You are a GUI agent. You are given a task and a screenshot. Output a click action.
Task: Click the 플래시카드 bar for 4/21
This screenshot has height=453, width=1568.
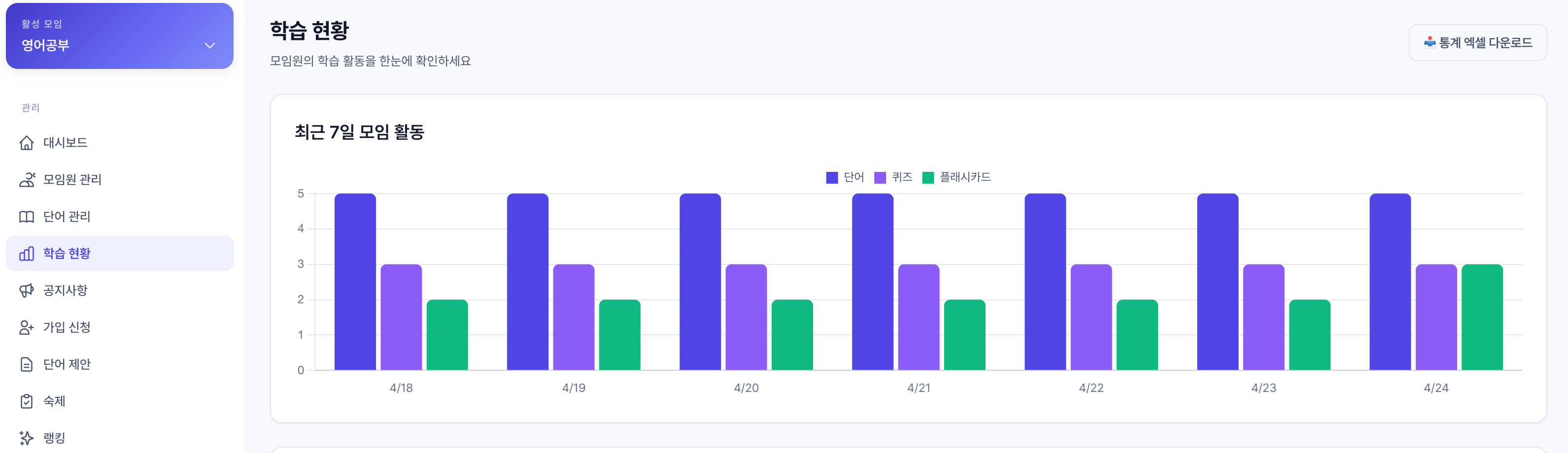[x=965, y=335]
